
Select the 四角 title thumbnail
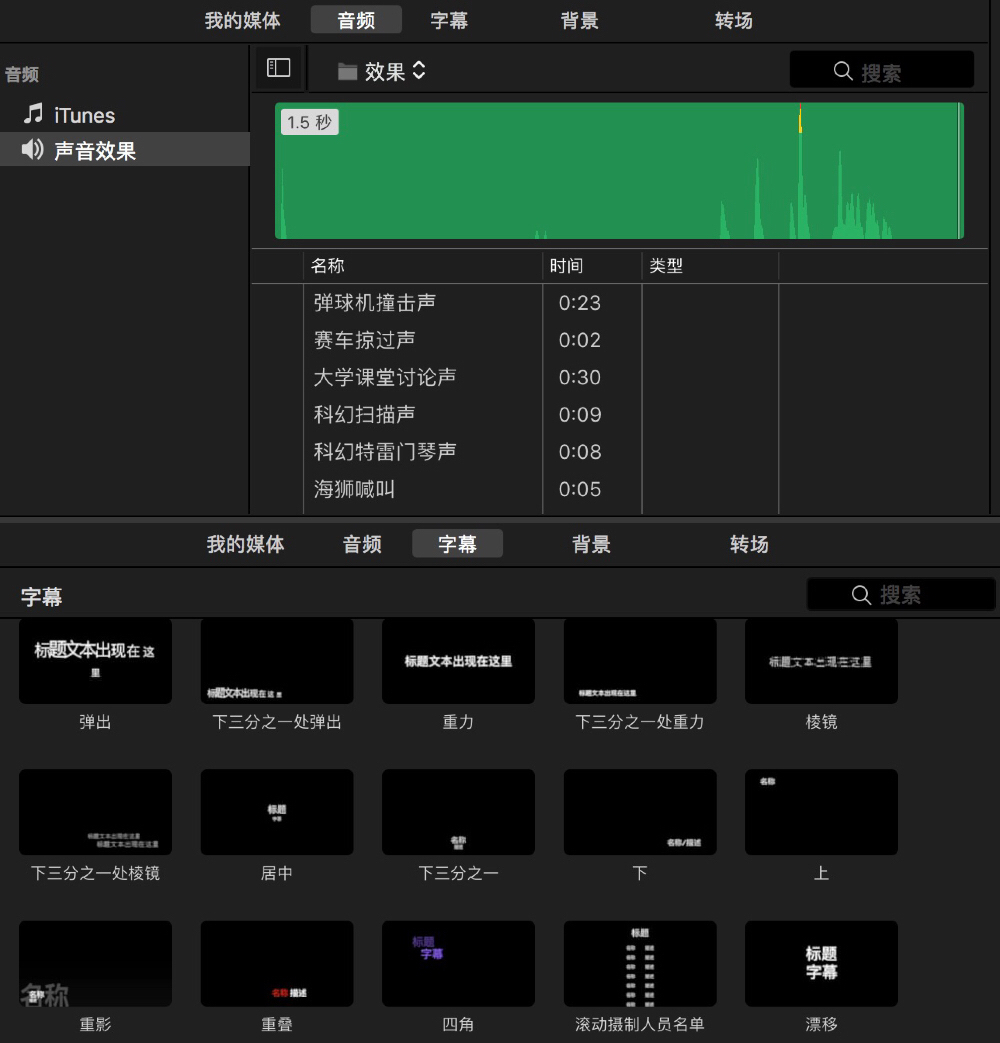coord(458,964)
